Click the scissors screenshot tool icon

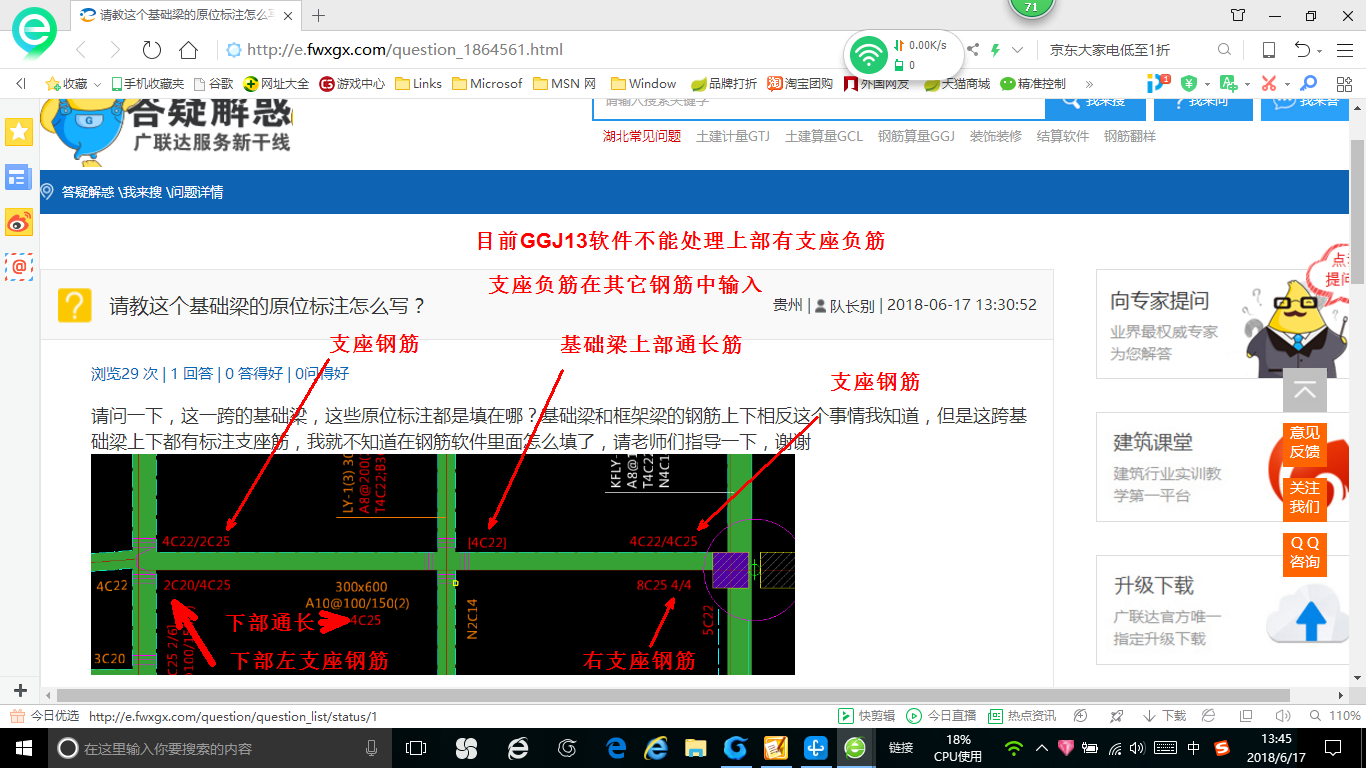[1269, 84]
